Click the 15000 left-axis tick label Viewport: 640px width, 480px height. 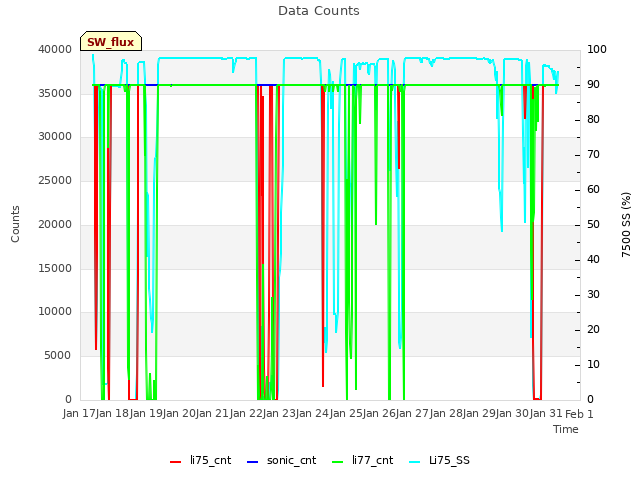coord(55,268)
